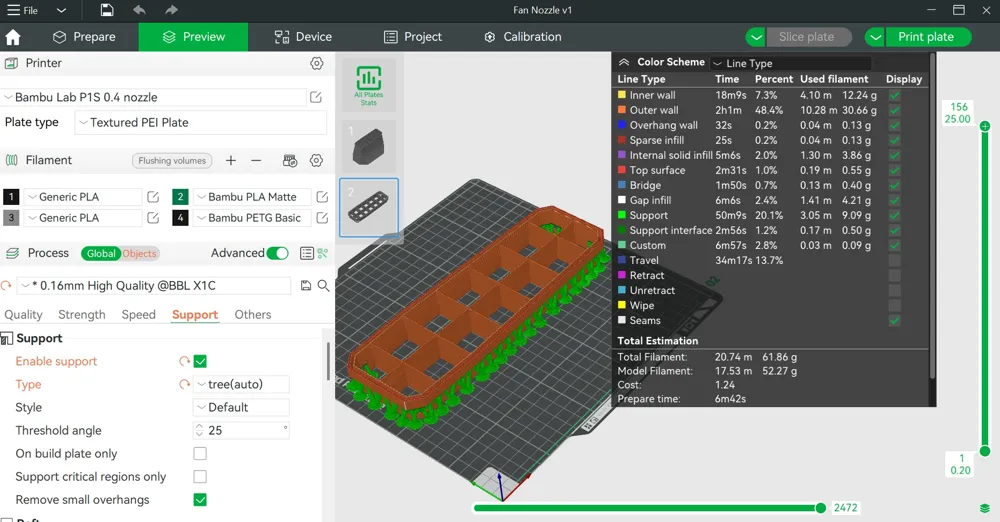The height and width of the screenshot is (522, 1000).
Task: Go to the home screen icon
Action: click(x=13, y=37)
